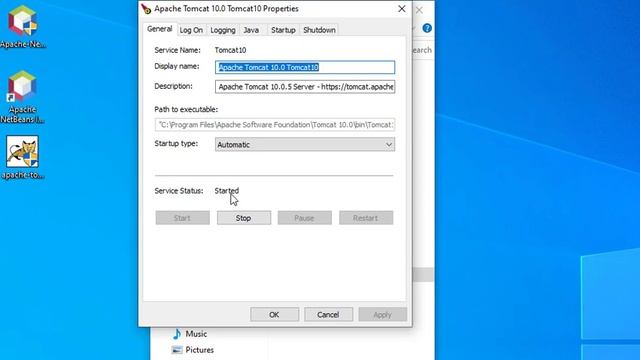Viewport: 640px width, 360px height.
Task: Click the Path to executable field
Action: [x=275, y=125]
